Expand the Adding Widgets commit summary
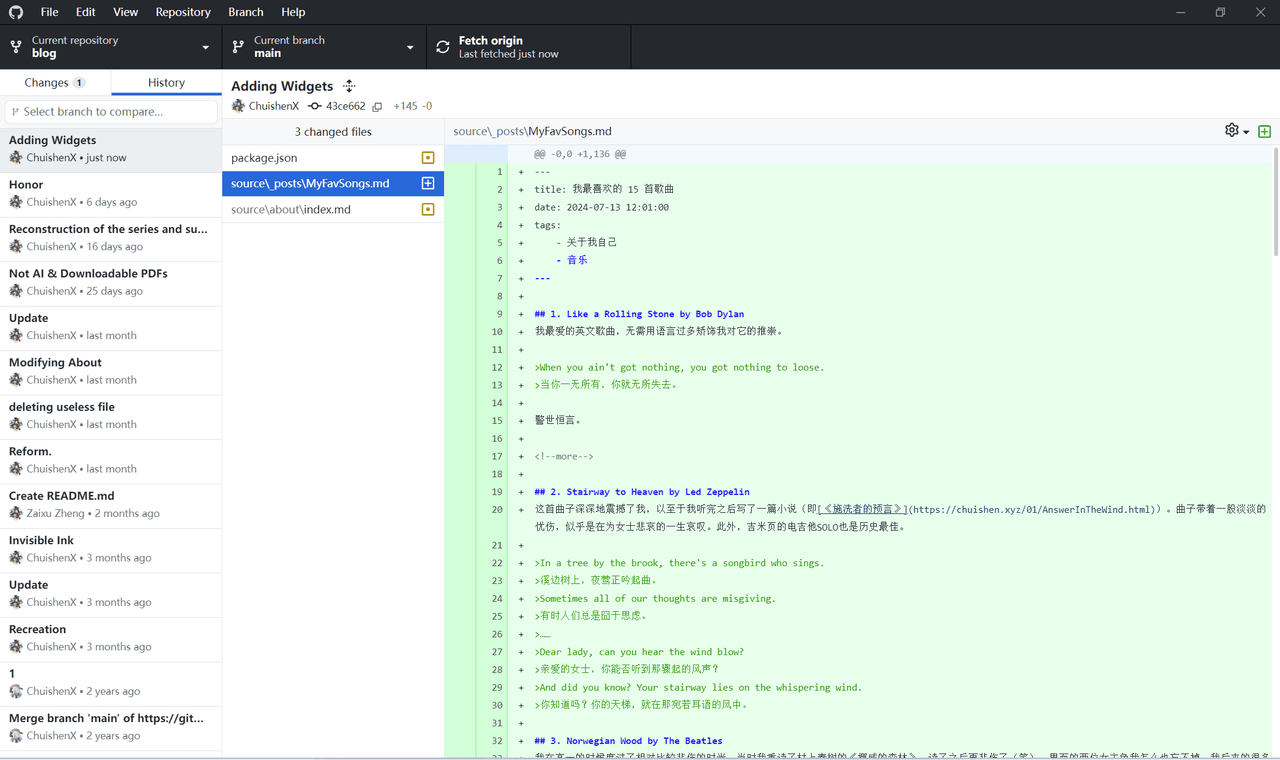Image resolution: width=1280 pixels, height=760 pixels. pos(349,86)
